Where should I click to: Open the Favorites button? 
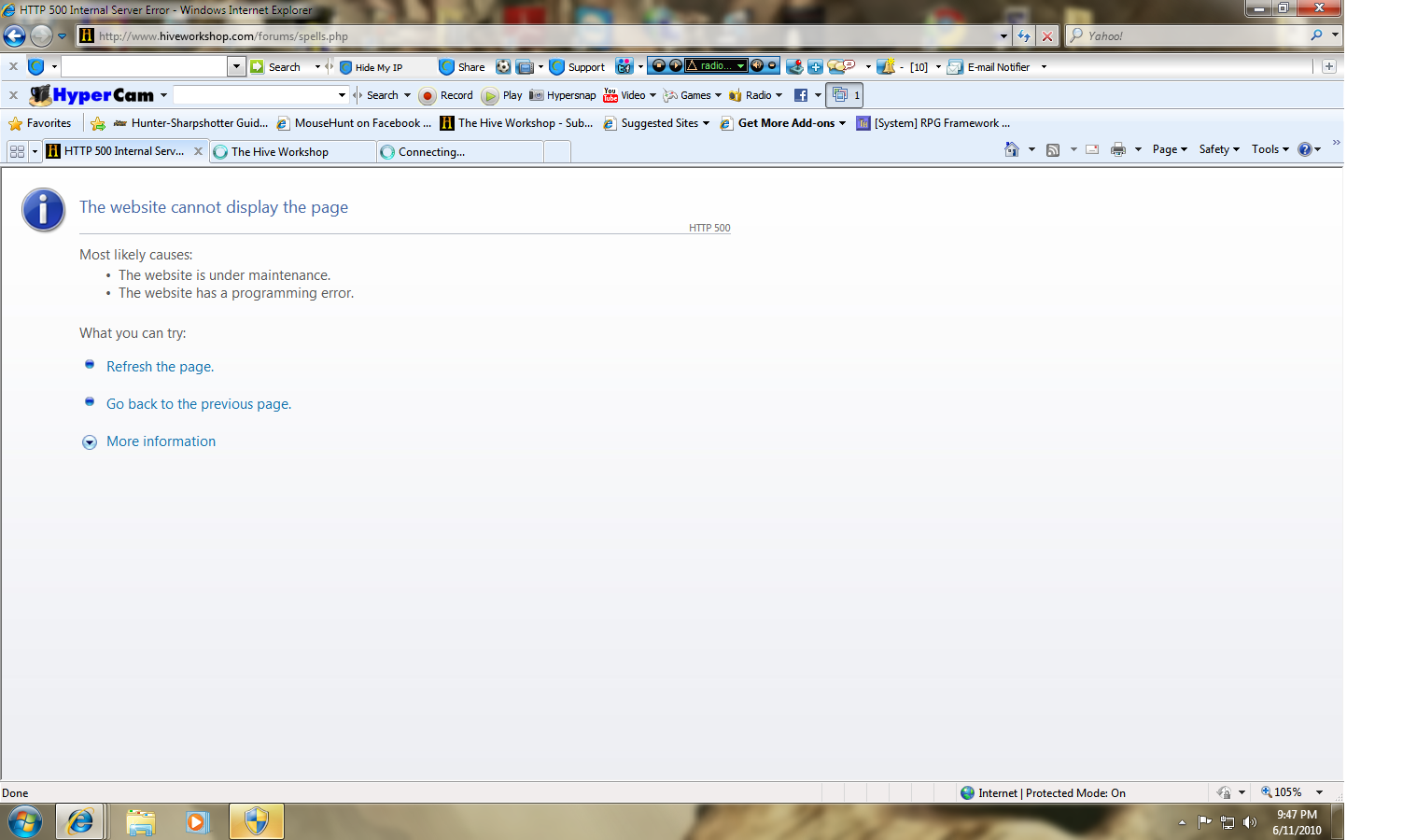pyautogui.click(x=39, y=123)
